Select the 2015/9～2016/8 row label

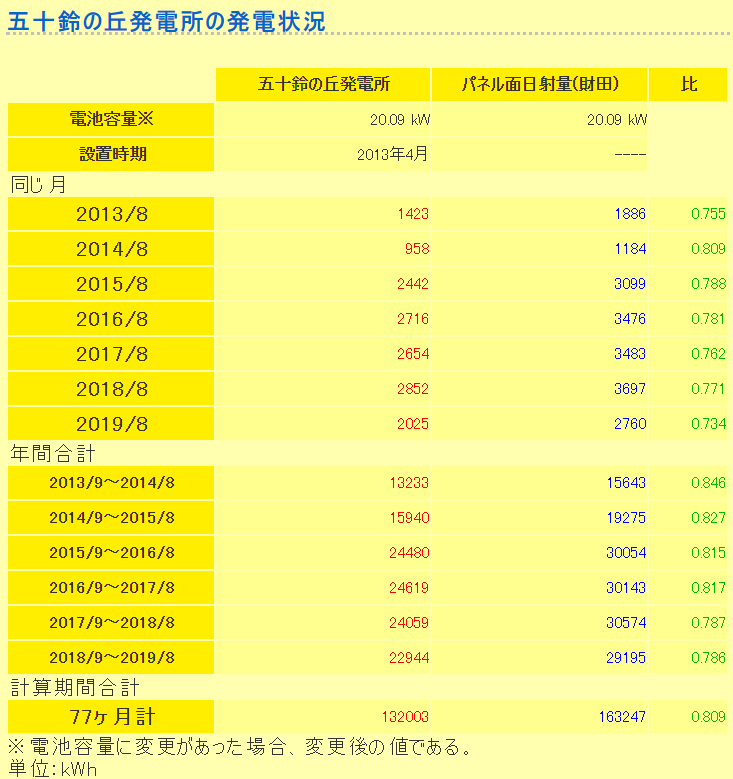[x=111, y=553]
